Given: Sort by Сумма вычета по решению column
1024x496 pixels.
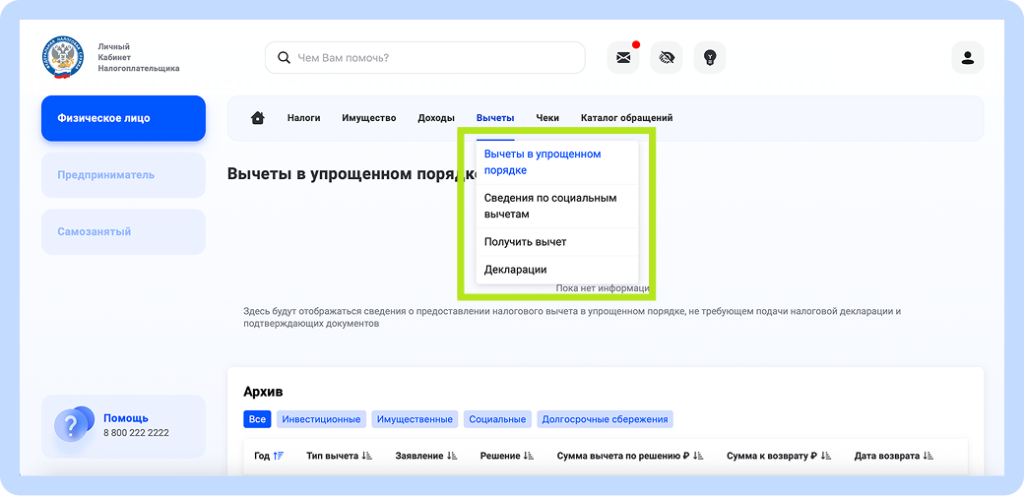Looking at the screenshot, I should click(631, 456).
